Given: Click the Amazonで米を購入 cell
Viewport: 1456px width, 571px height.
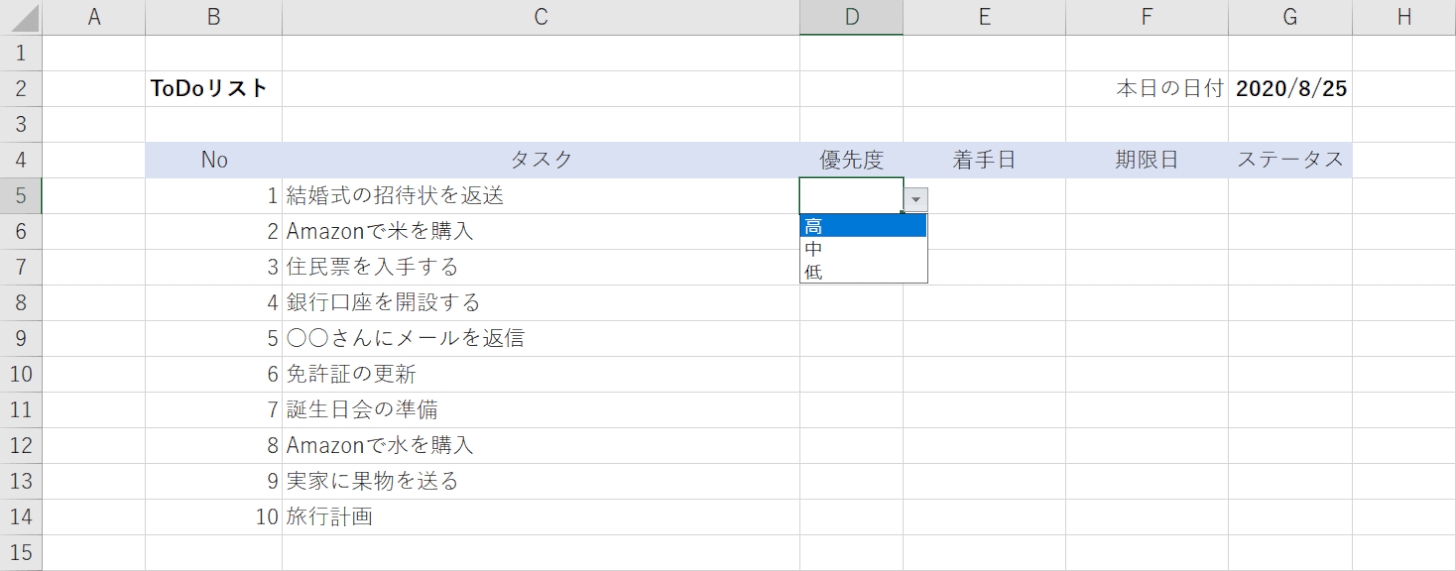Looking at the screenshot, I should coord(540,231).
